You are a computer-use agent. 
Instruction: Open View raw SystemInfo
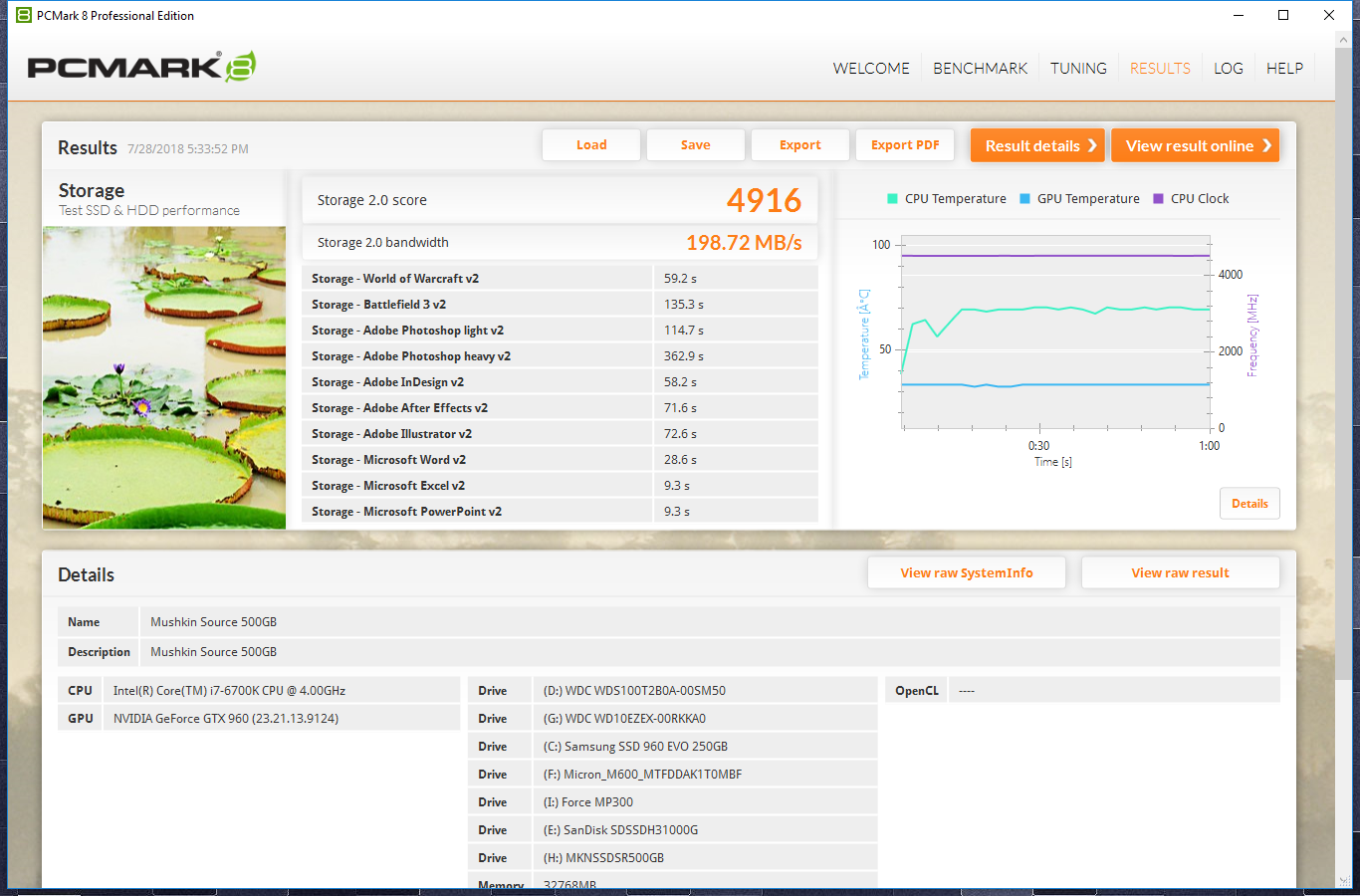click(967, 573)
